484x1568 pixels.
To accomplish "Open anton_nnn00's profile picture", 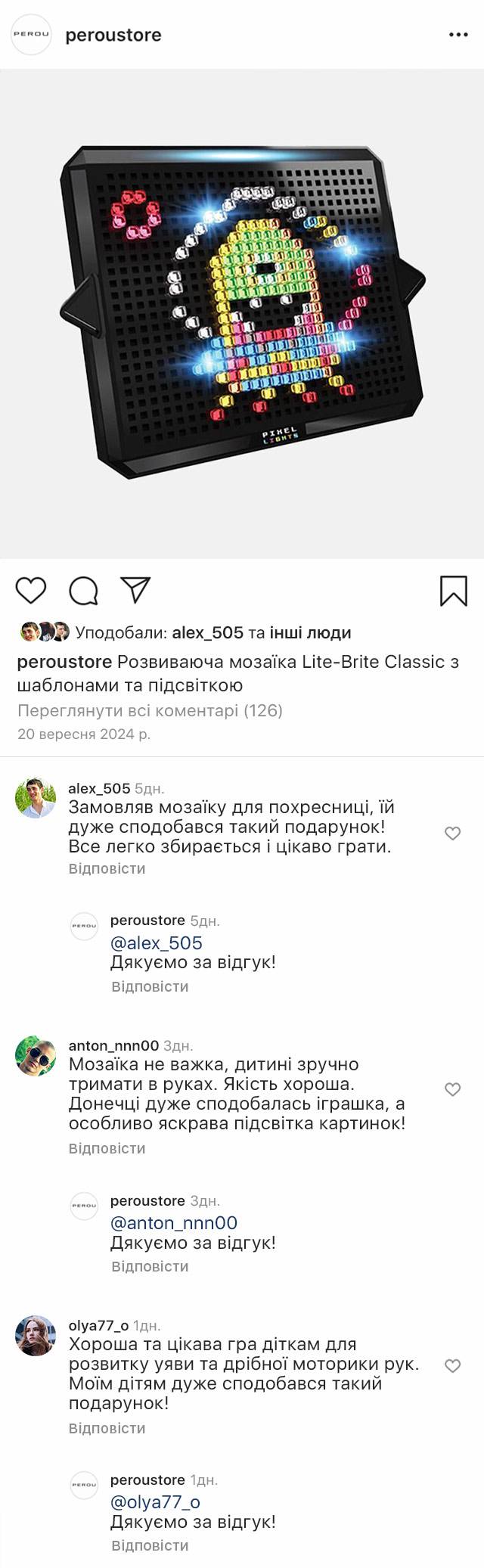I will point(36,1056).
